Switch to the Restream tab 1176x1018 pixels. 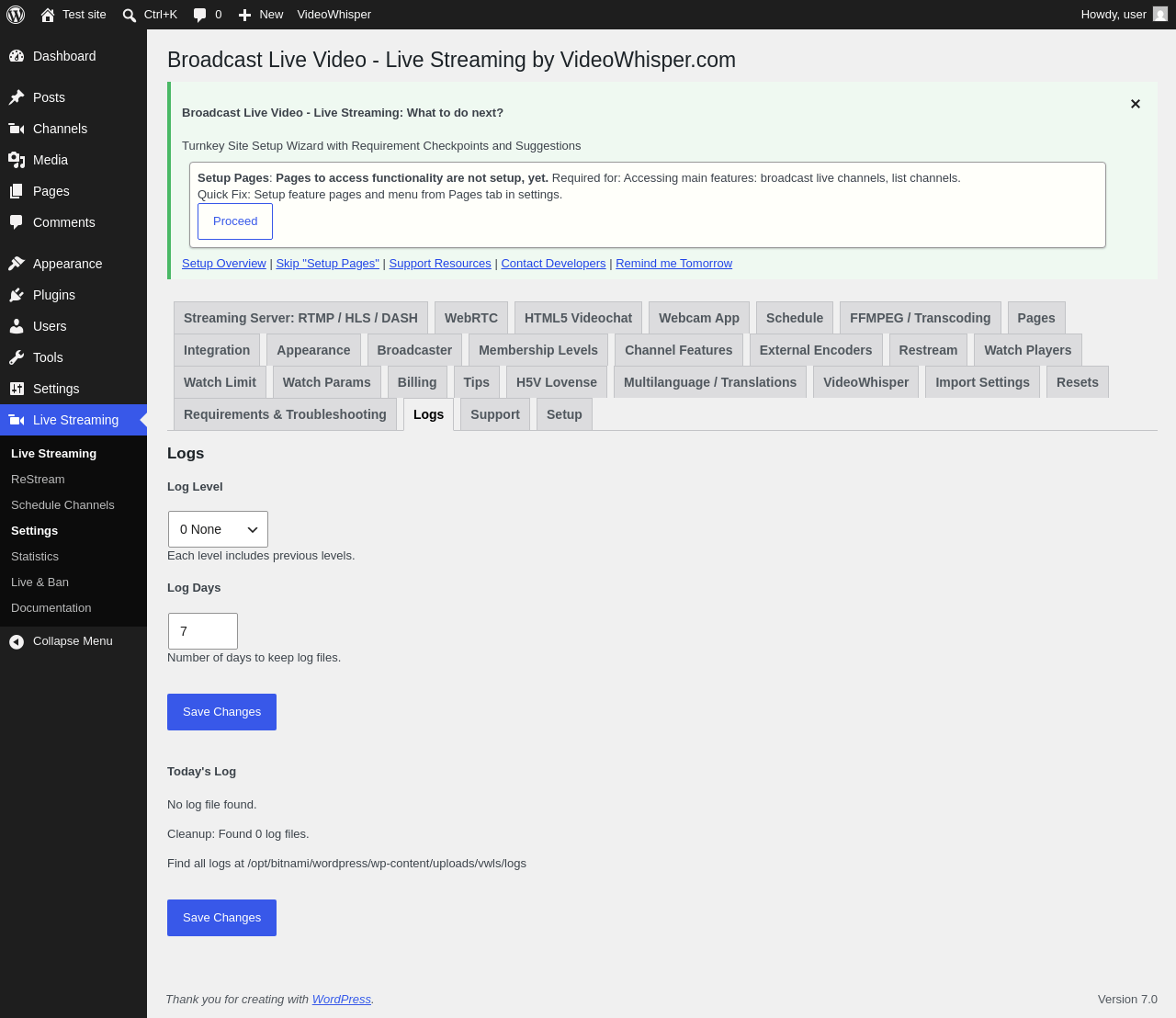(928, 350)
